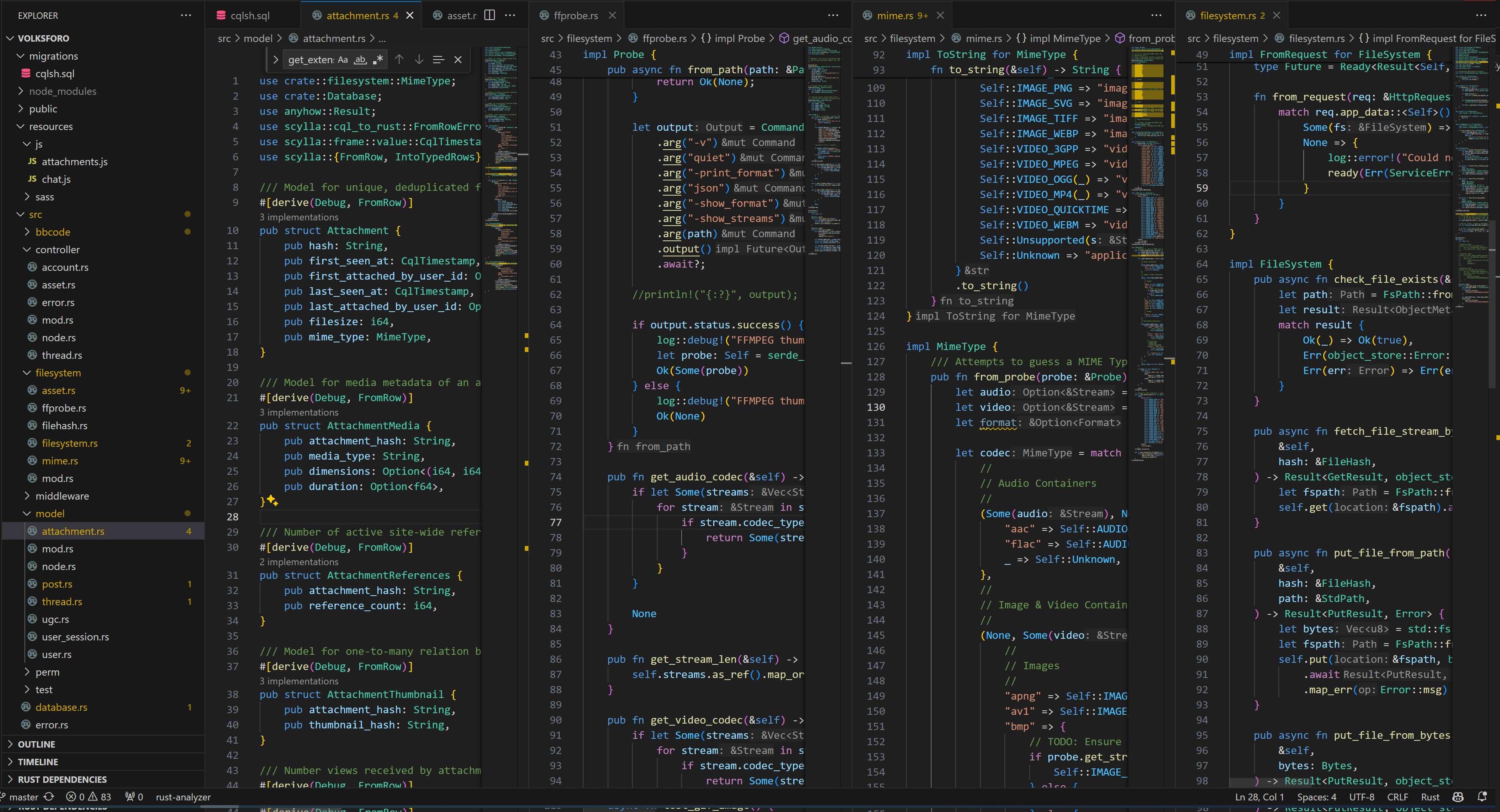This screenshot has height=812, width=1500.
Task: Close the find widget
Action: coord(458,60)
